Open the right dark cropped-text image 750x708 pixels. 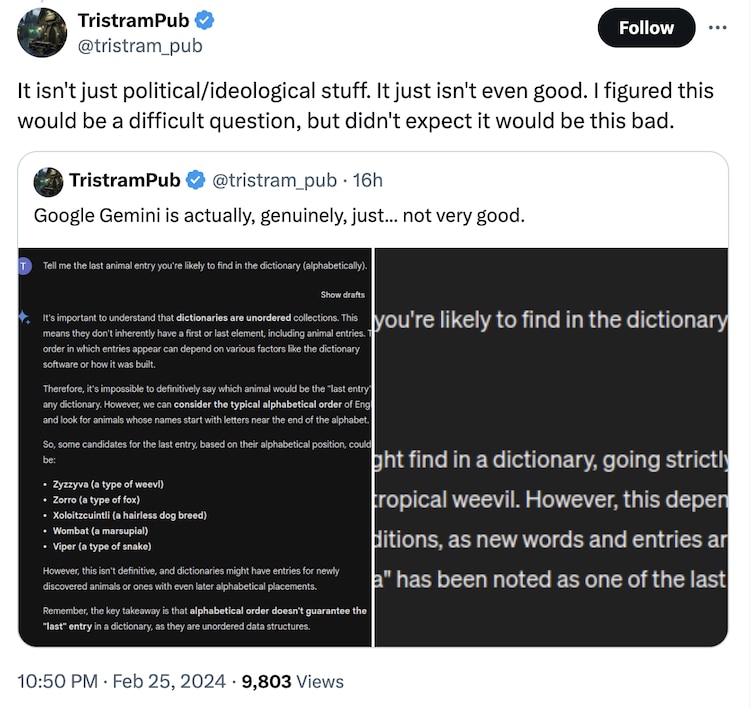tap(550, 447)
